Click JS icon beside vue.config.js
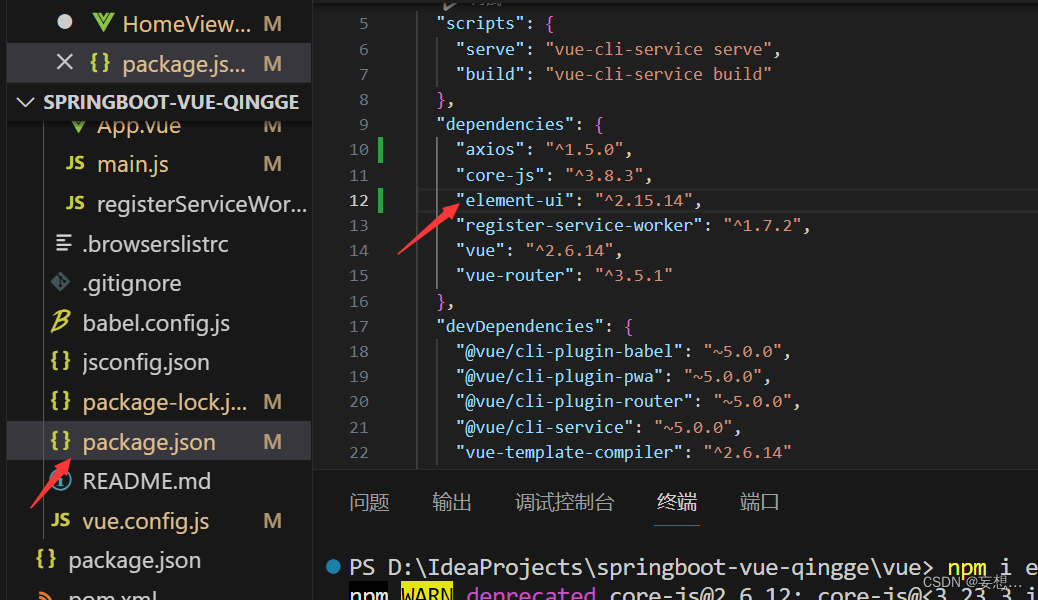1038x600 pixels. (61, 520)
